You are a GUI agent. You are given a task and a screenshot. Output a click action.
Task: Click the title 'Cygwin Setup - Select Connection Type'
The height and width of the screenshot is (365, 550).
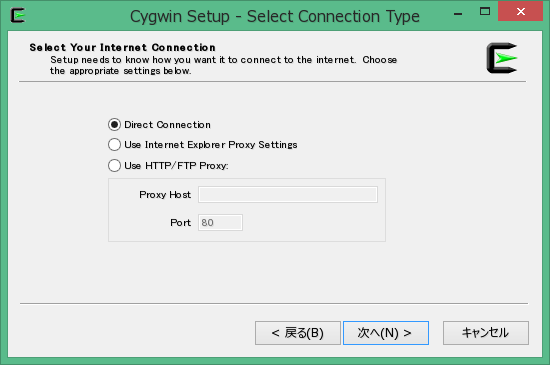pos(275,16)
